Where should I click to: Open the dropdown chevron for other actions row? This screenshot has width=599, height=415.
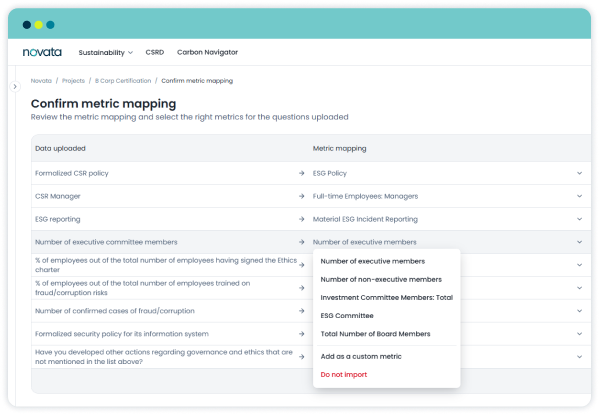[580, 357]
